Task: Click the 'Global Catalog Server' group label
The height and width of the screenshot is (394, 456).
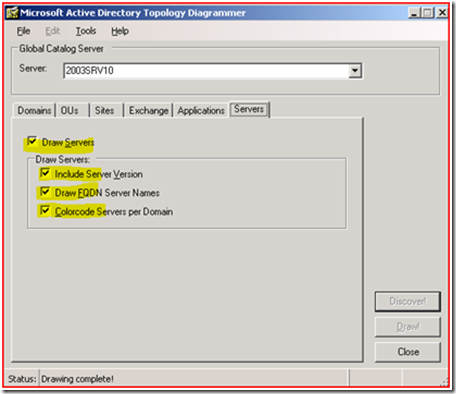Action: point(61,49)
